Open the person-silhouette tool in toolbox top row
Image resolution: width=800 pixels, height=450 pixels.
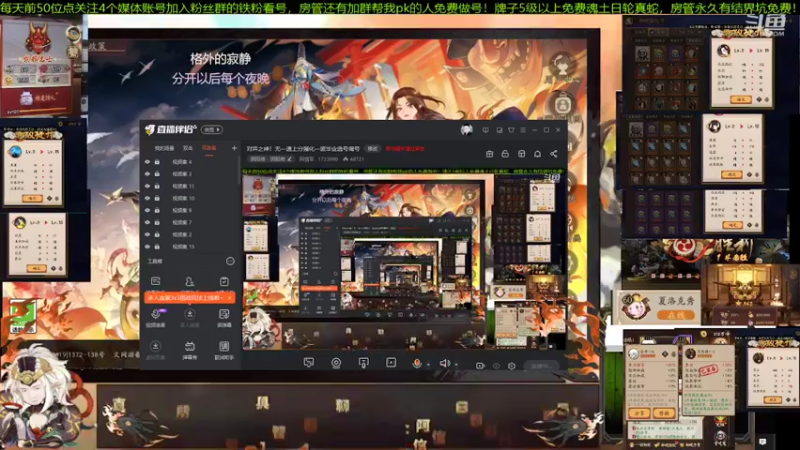tap(189, 281)
